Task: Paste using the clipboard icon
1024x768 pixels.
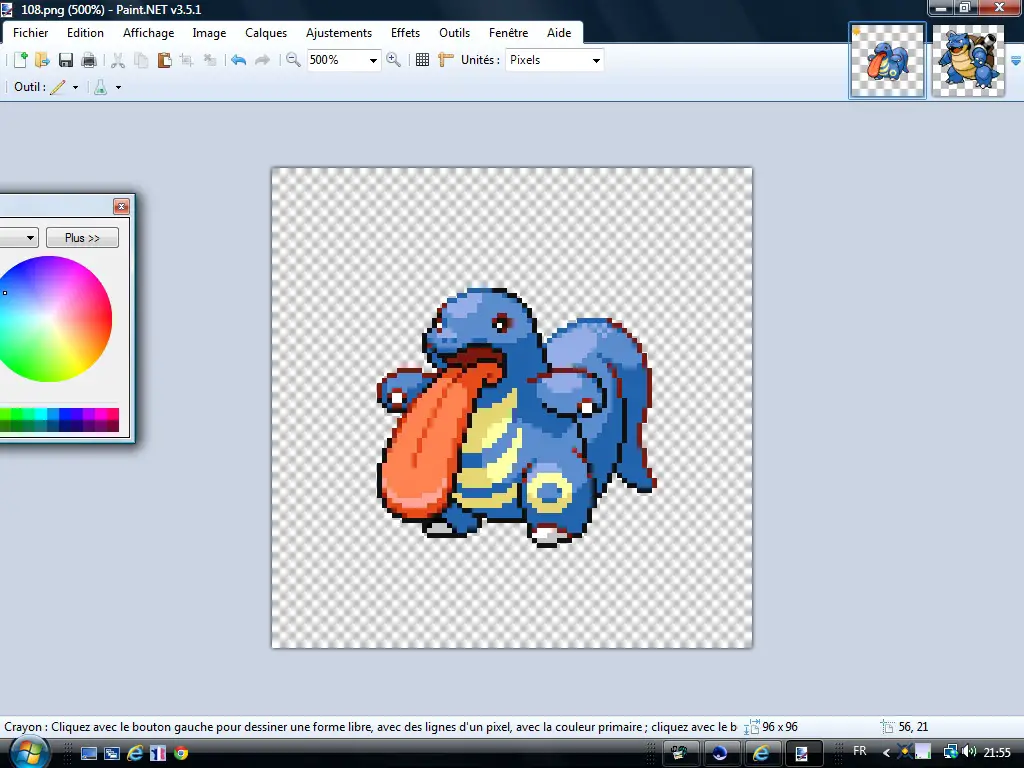Action: 164,60
